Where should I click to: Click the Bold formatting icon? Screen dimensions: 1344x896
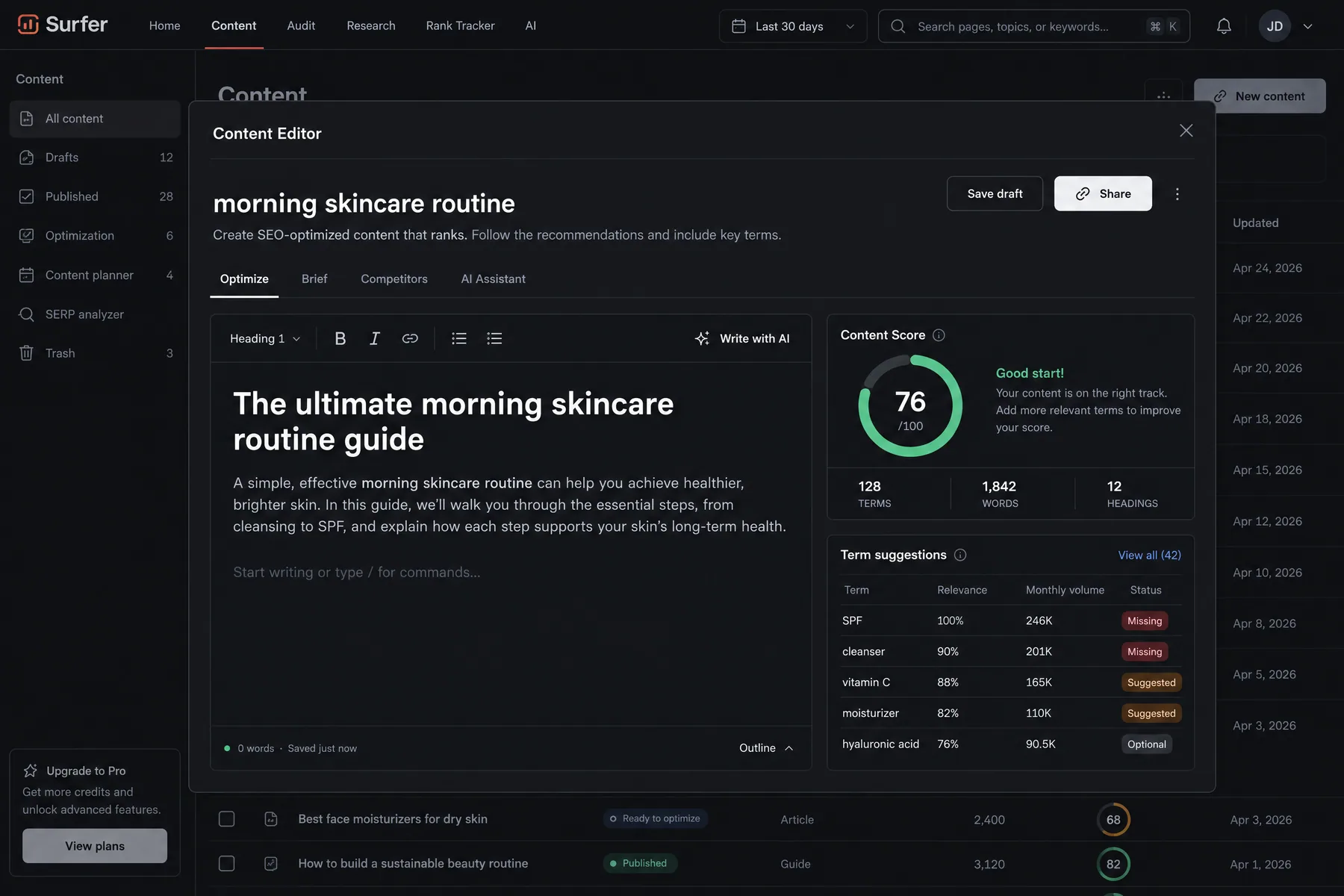click(340, 338)
